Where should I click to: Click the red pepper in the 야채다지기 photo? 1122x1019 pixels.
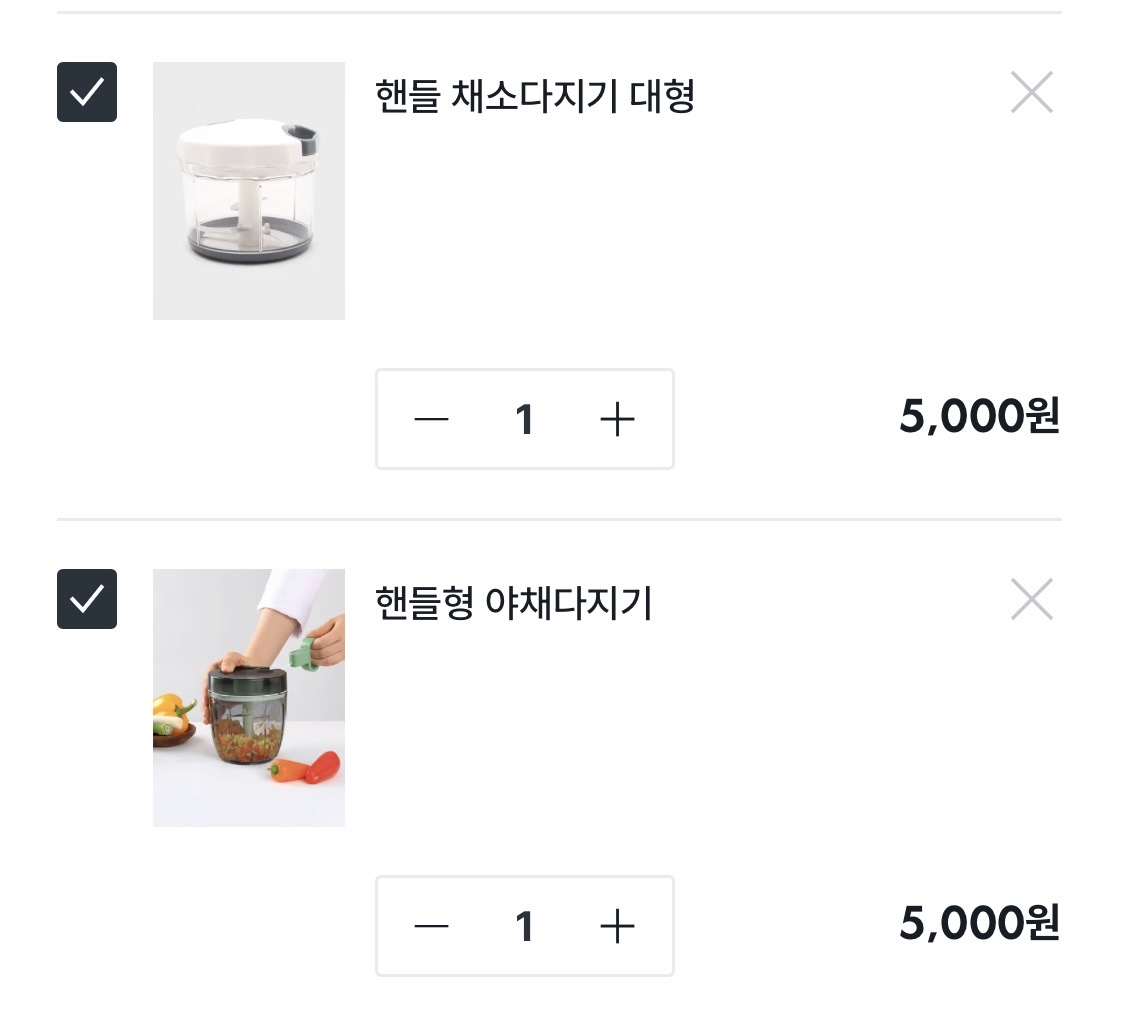[322, 768]
